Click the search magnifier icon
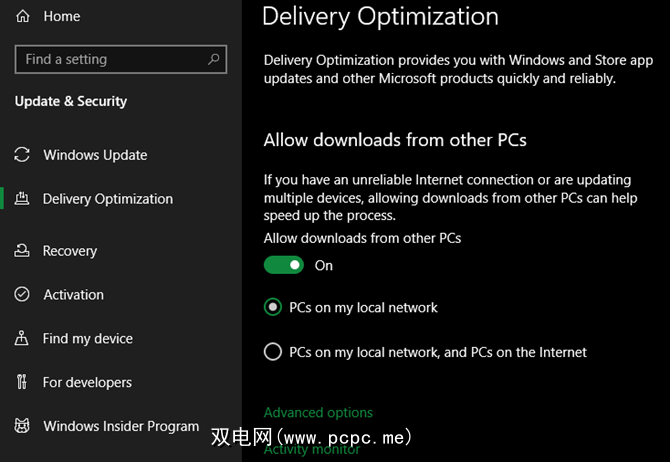670x462 pixels. click(213, 60)
